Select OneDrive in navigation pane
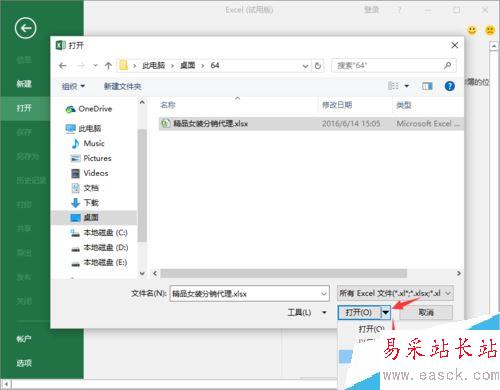The height and width of the screenshot is (390, 500). click(x=89, y=109)
